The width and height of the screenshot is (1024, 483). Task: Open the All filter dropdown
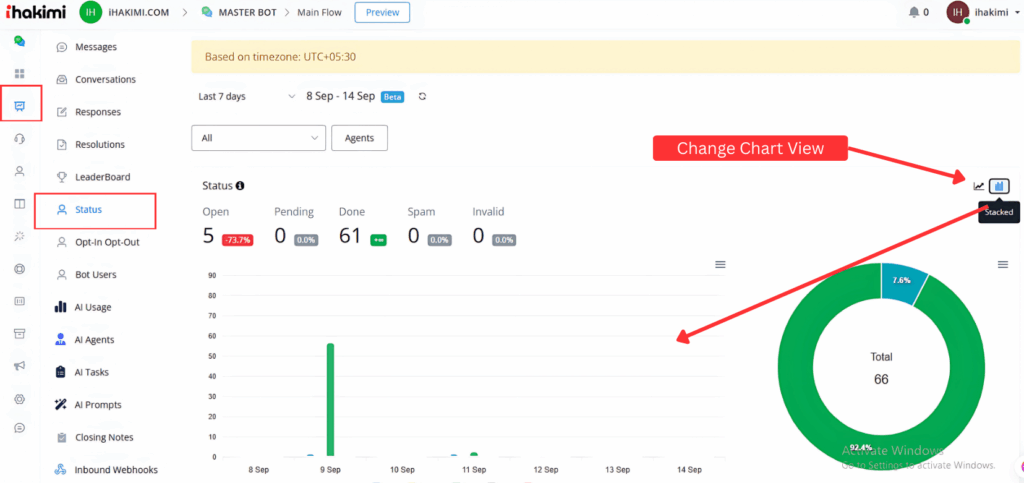tap(258, 138)
